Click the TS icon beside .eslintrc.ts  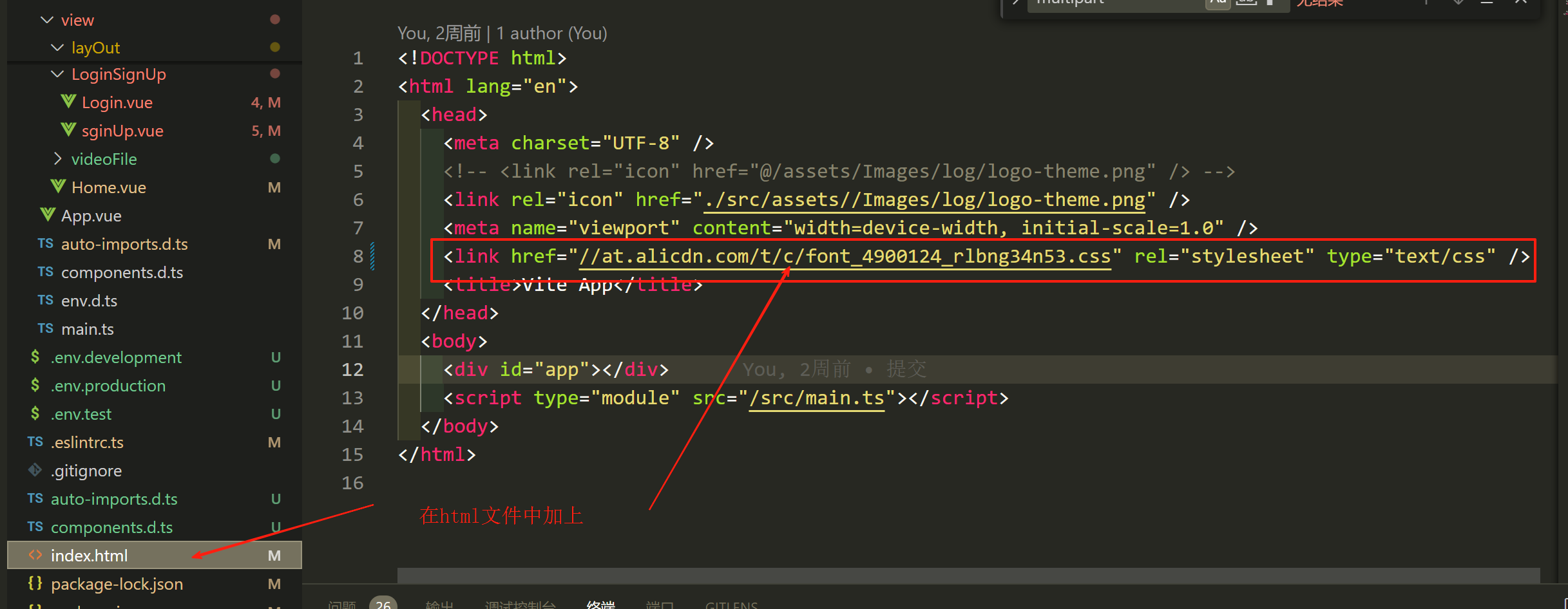[35, 442]
